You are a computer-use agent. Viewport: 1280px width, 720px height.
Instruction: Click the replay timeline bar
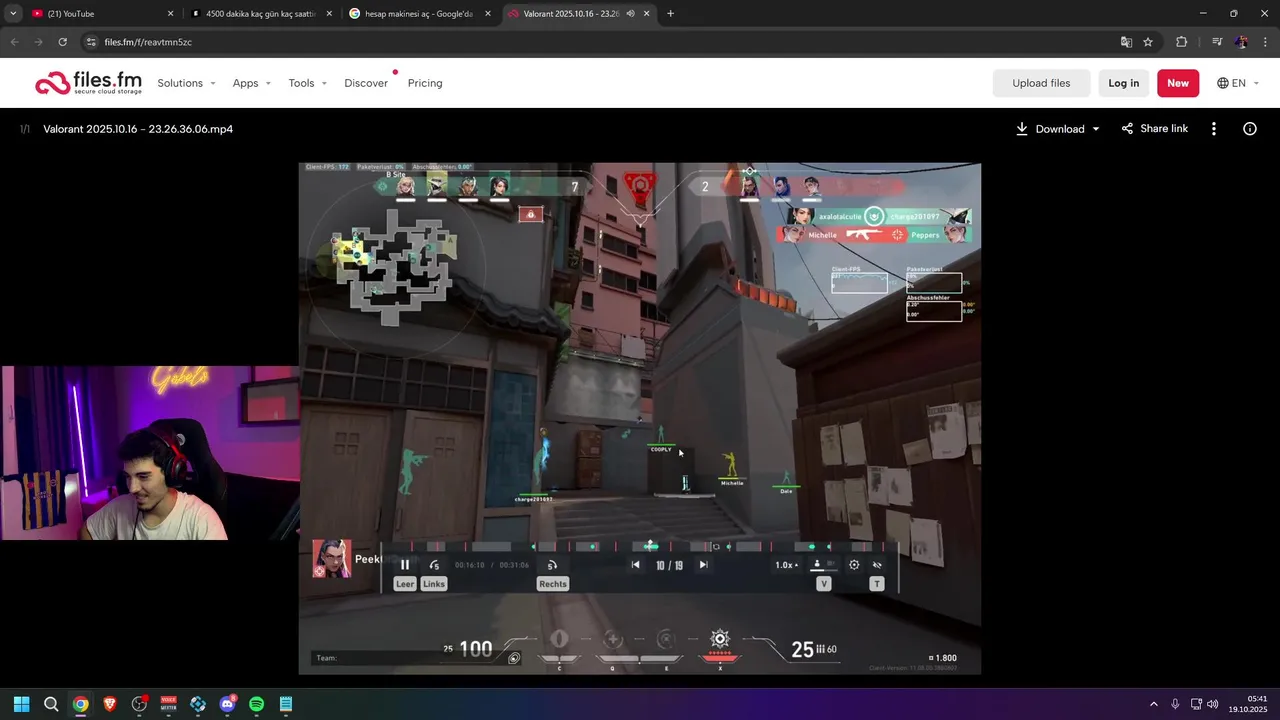[640, 546]
